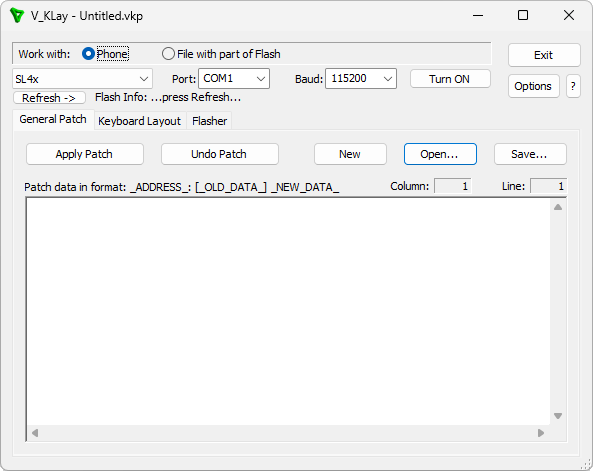Click inside the patch data text area

coord(288,312)
